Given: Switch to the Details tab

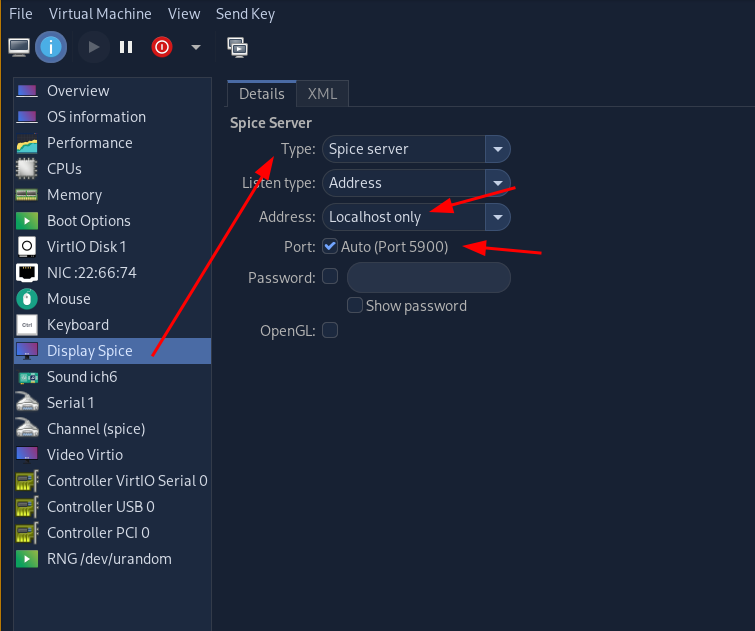Looking at the screenshot, I should (261, 93).
